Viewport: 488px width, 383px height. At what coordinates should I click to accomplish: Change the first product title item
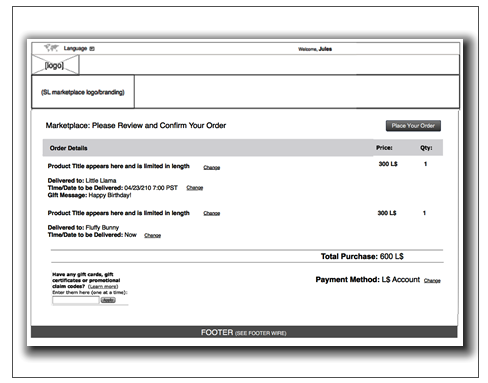pos(212,167)
